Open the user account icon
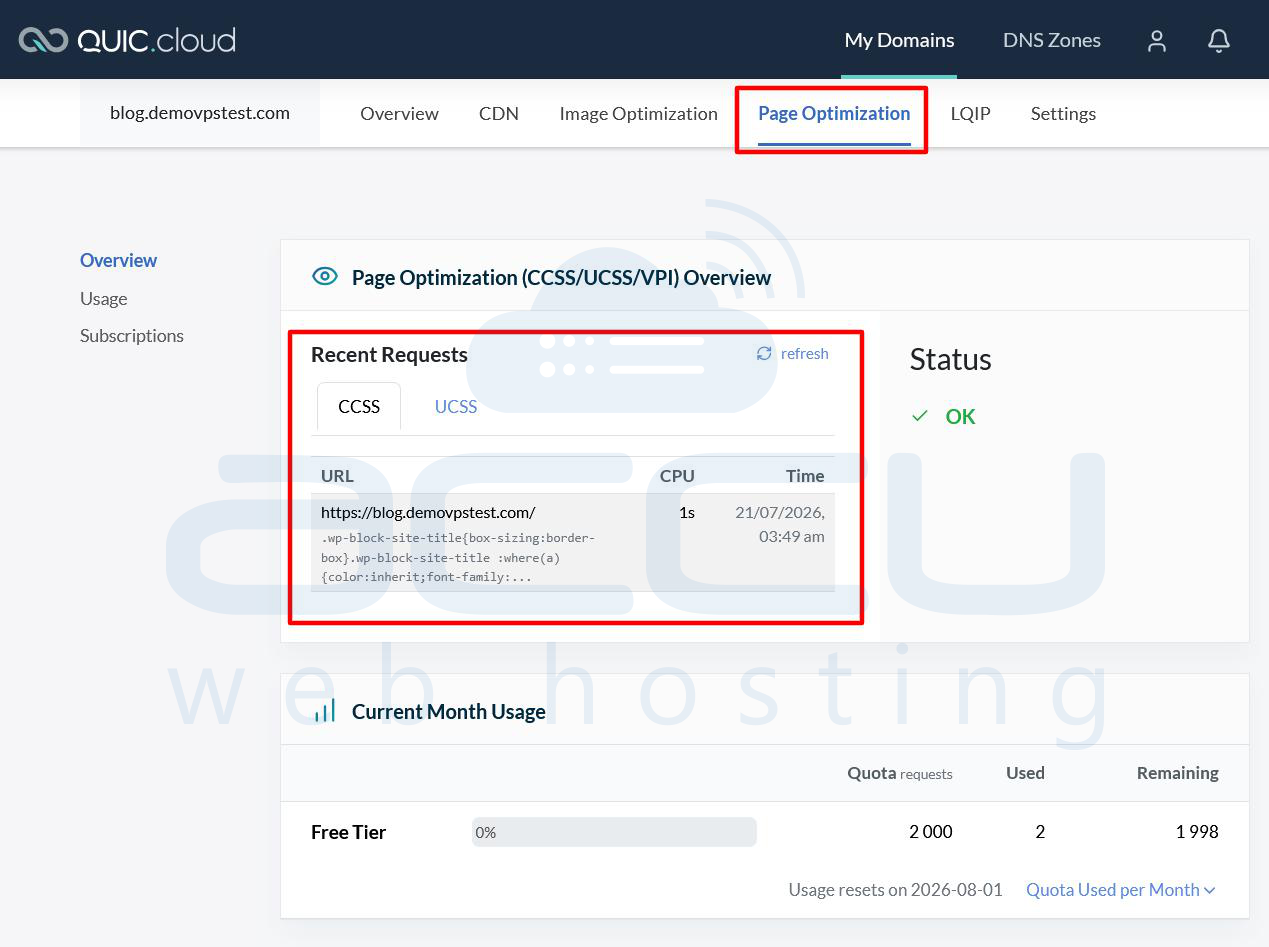 (1157, 40)
